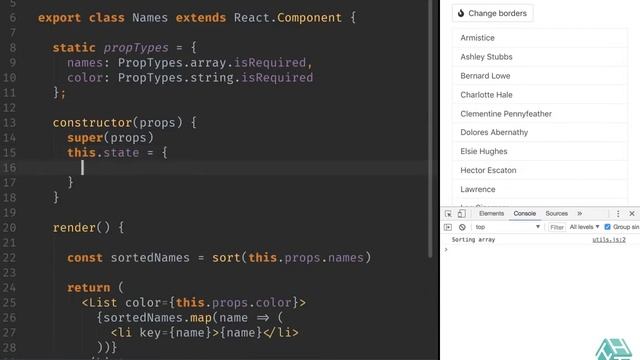Click 'super(props)' on line 14
This screenshot has height=360, width=640.
click(x=110, y=138)
